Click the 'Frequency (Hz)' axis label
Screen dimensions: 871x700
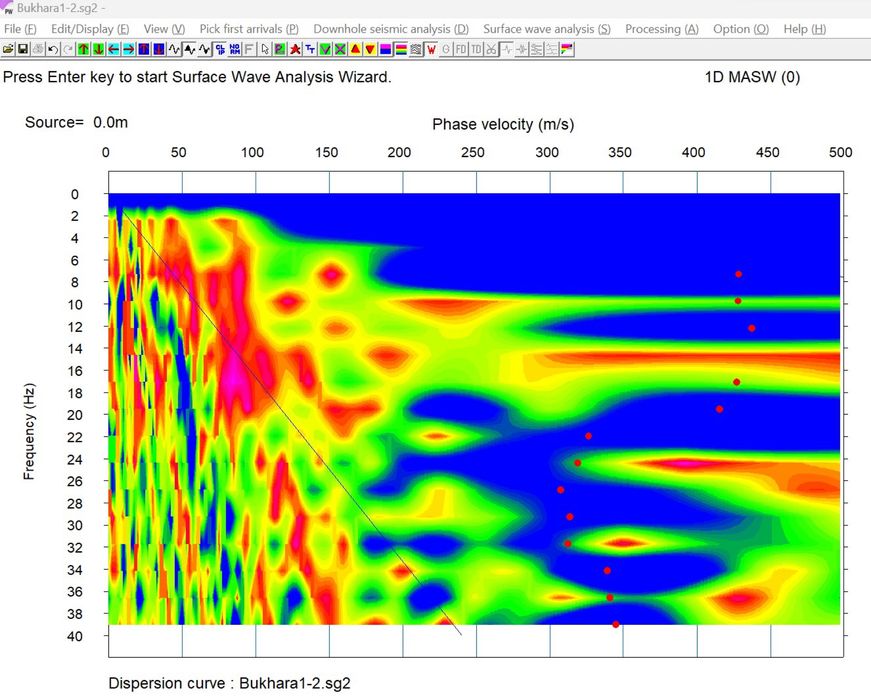tap(29, 432)
